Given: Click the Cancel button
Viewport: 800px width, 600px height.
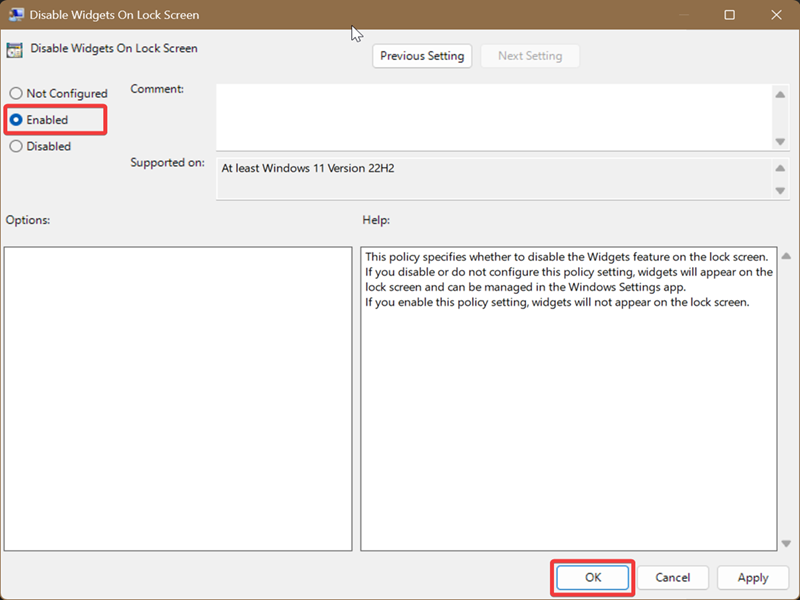Looking at the screenshot, I should tap(672, 578).
